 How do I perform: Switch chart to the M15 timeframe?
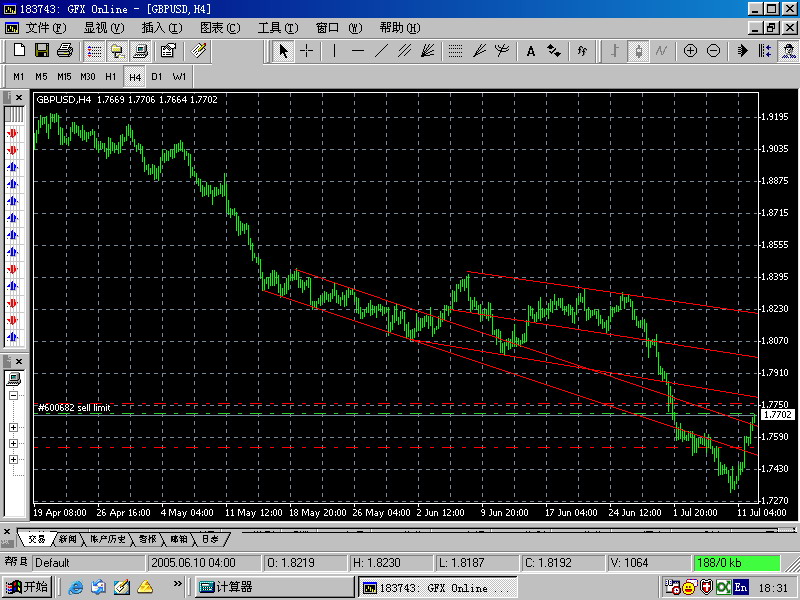click(64, 76)
